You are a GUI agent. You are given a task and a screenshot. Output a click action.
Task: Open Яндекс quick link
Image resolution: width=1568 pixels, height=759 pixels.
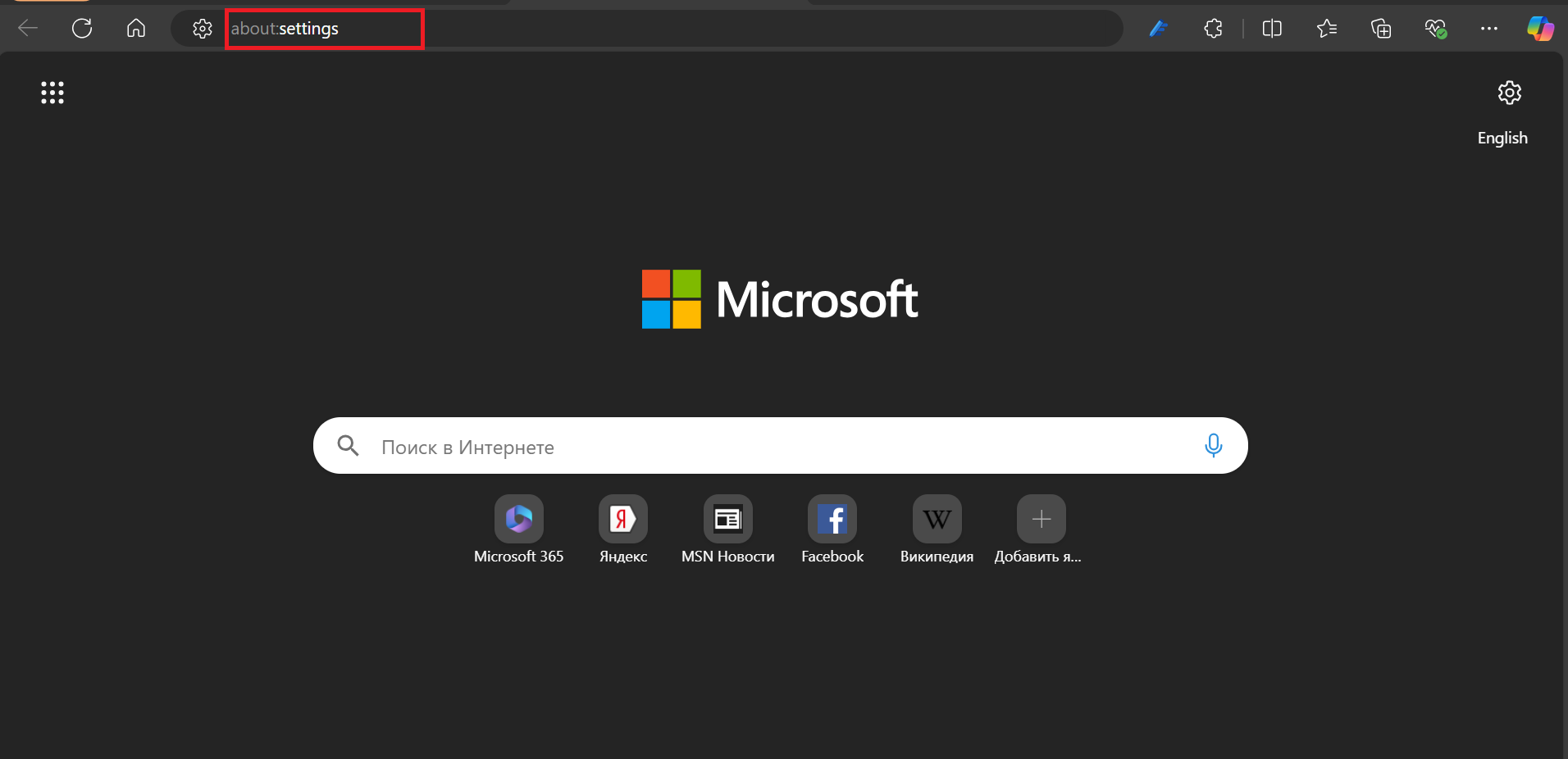[623, 529]
